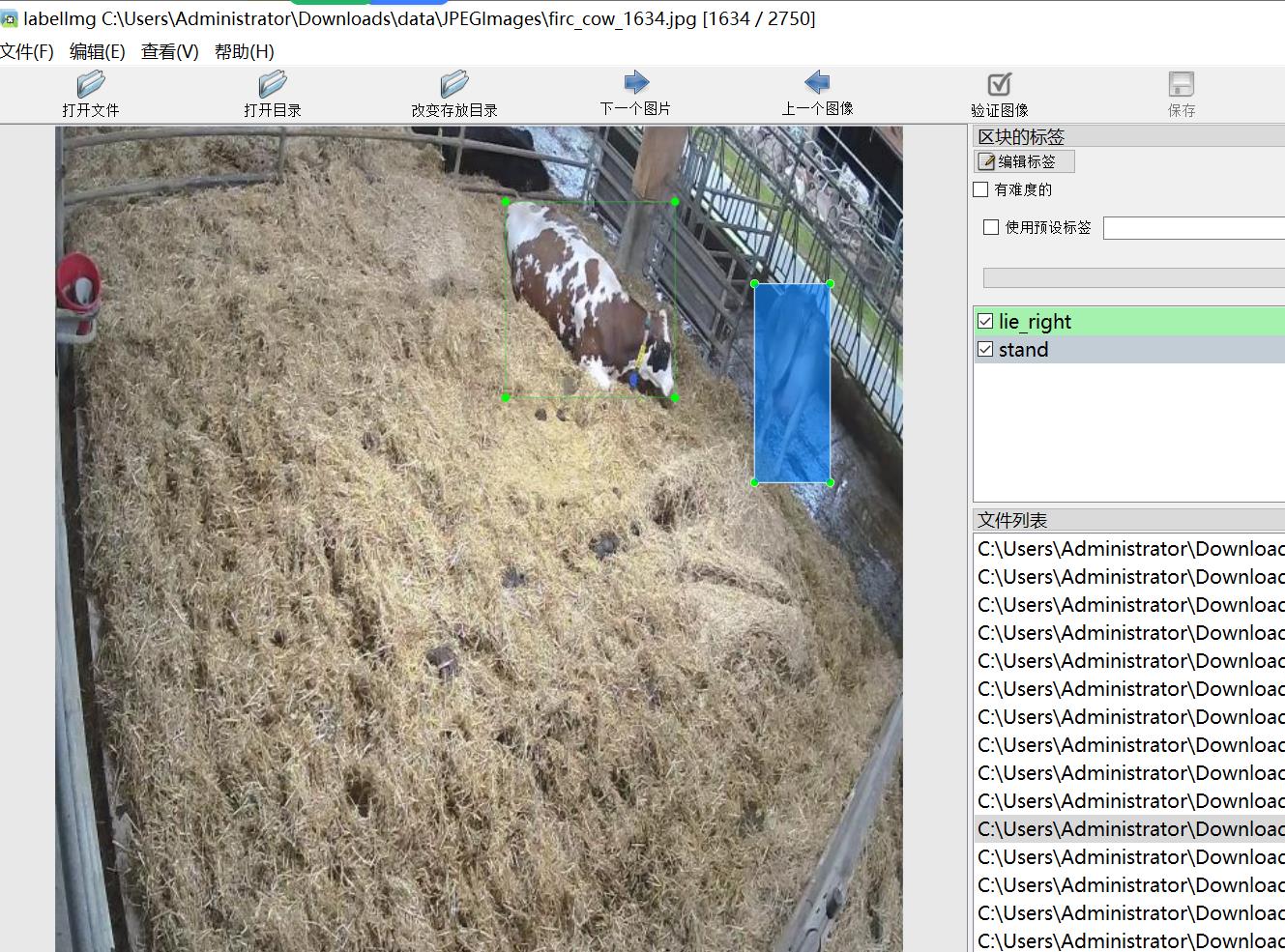Click the Box Labels (区块的标签) panel title
The width and height of the screenshot is (1285, 952).
click(1021, 136)
